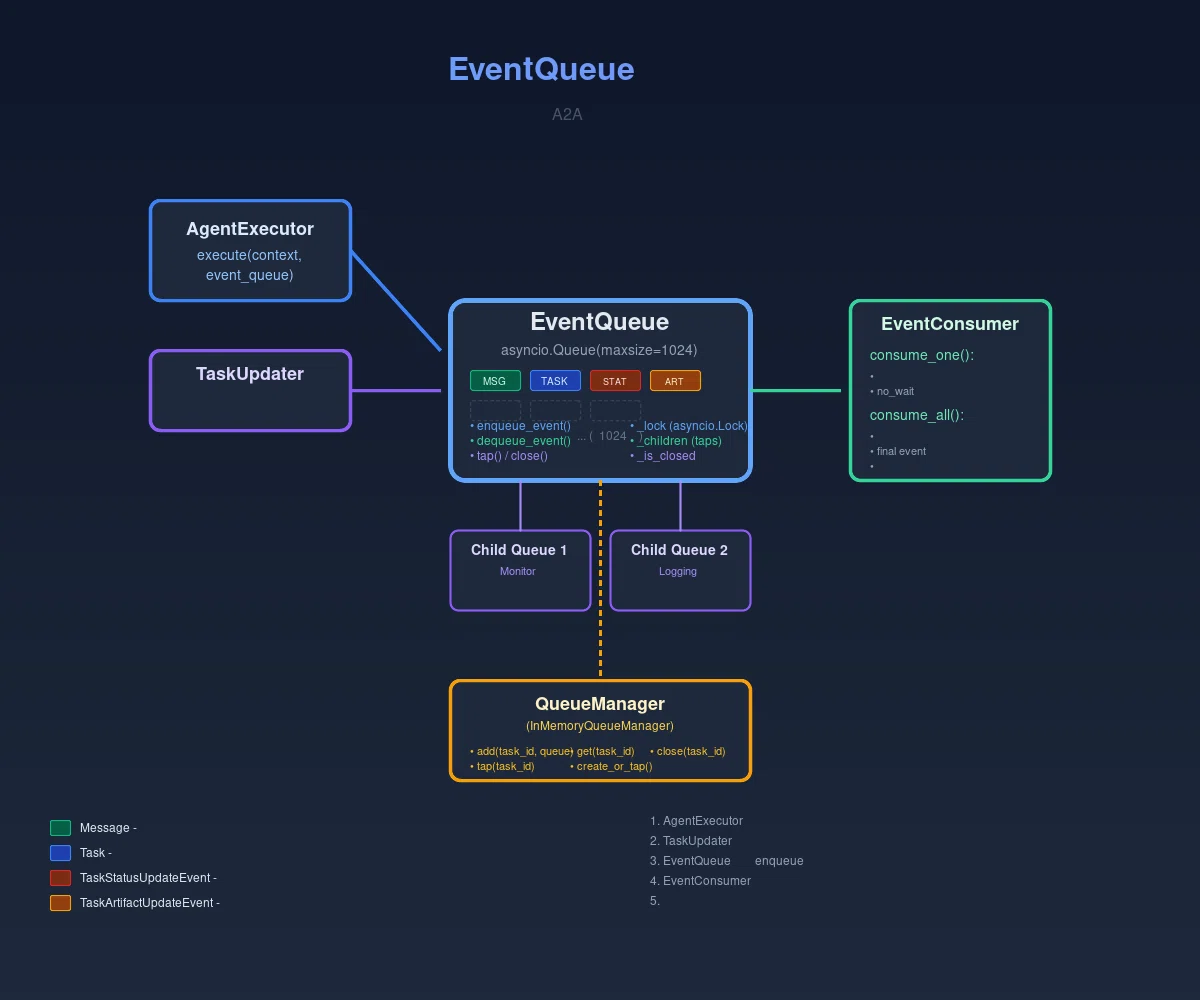Click the "_lock (asyncio.Lock)" text

point(689,426)
